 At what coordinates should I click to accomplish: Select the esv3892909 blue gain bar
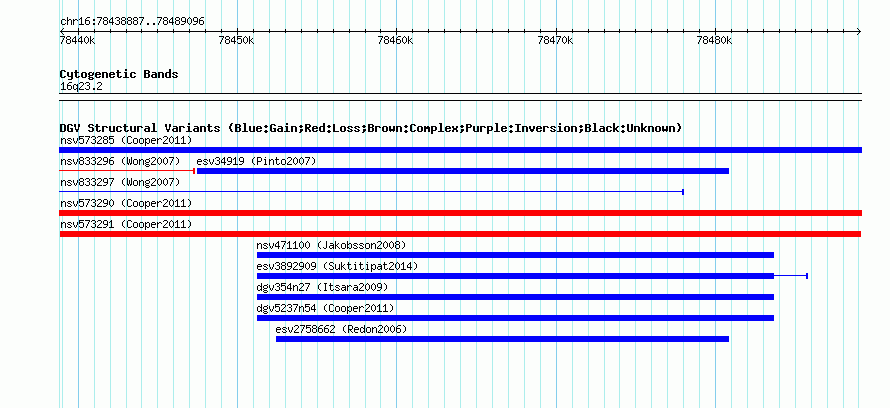click(x=515, y=276)
